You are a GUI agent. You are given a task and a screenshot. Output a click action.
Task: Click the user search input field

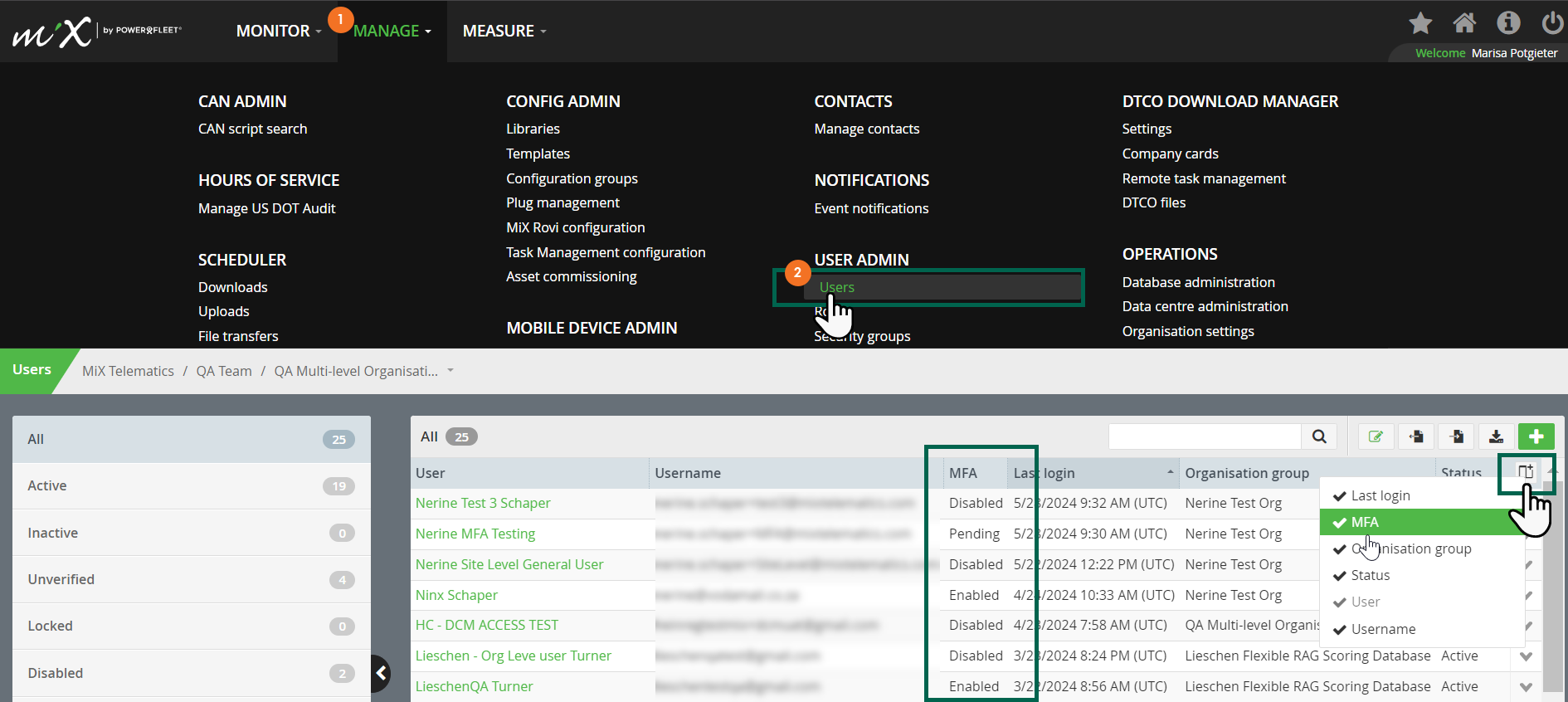[x=1205, y=436]
